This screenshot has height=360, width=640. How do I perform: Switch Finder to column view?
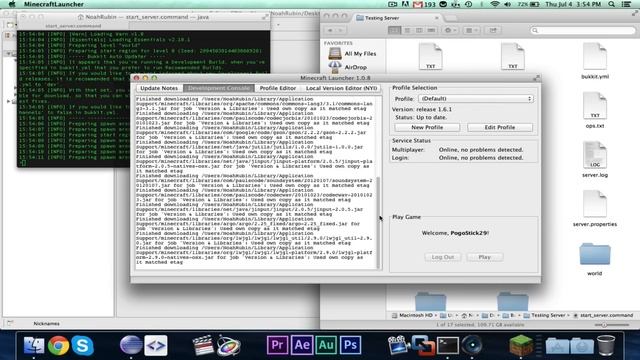419,30
